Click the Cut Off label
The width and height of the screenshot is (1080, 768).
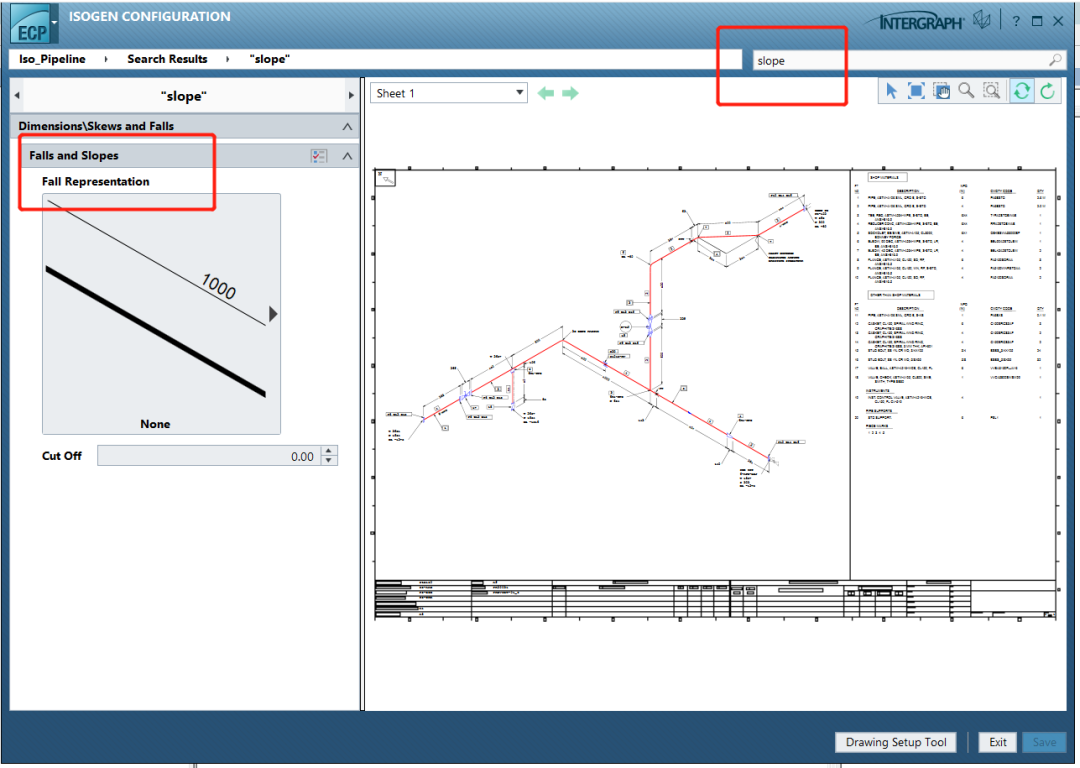[62, 456]
